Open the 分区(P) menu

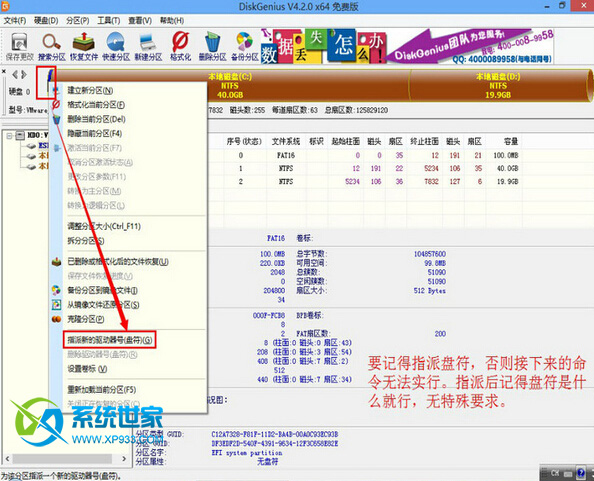point(78,20)
